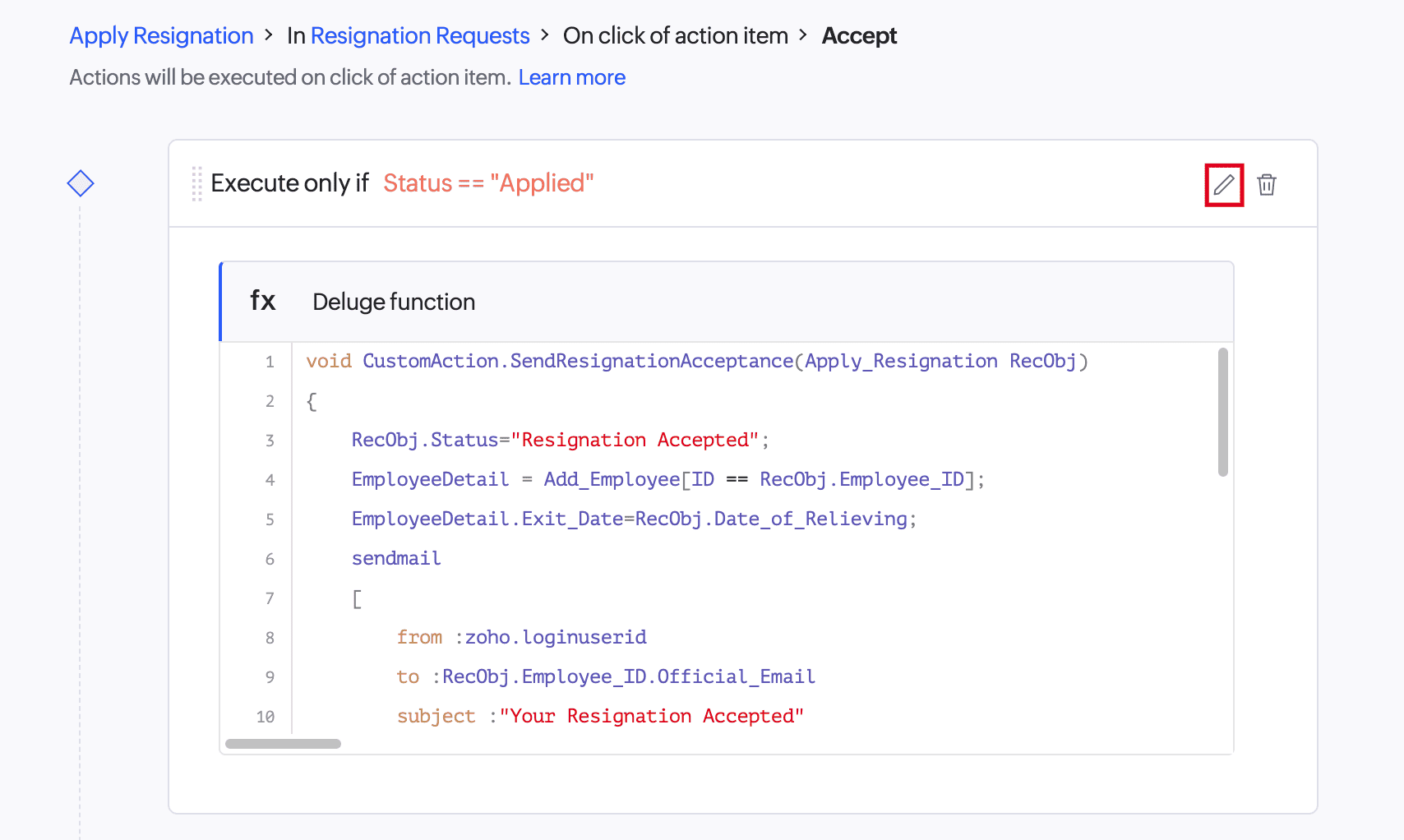The height and width of the screenshot is (840, 1404).
Task: Click the drag handle beside Execute only if
Action: click(196, 183)
